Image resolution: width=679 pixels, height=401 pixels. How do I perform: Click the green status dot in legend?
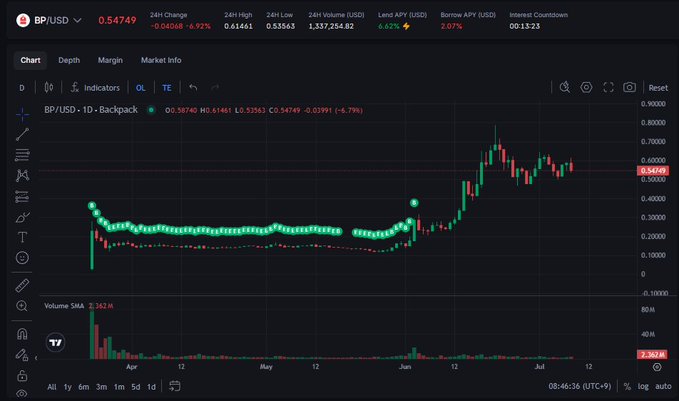[x=151, y=110]
